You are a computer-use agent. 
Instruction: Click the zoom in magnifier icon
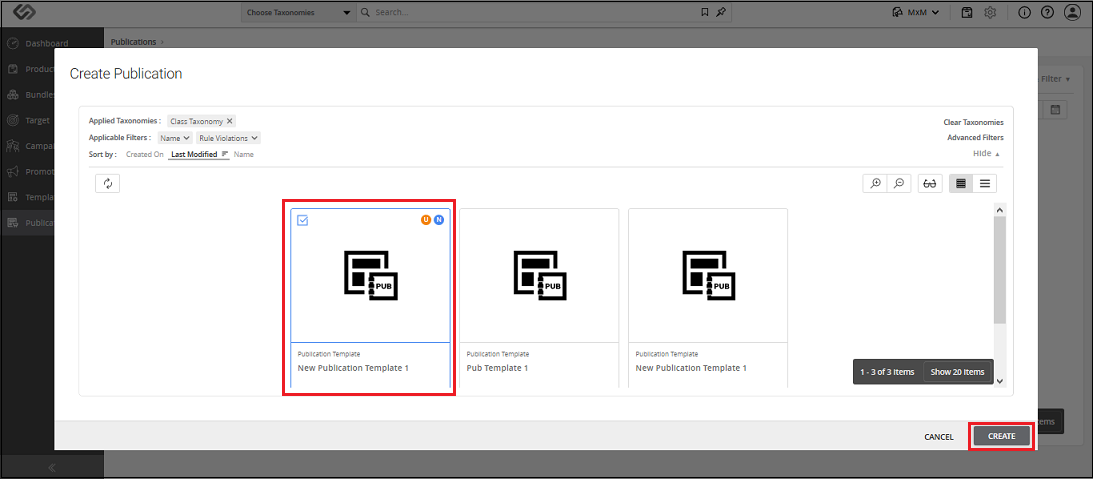tap(875, 183)
